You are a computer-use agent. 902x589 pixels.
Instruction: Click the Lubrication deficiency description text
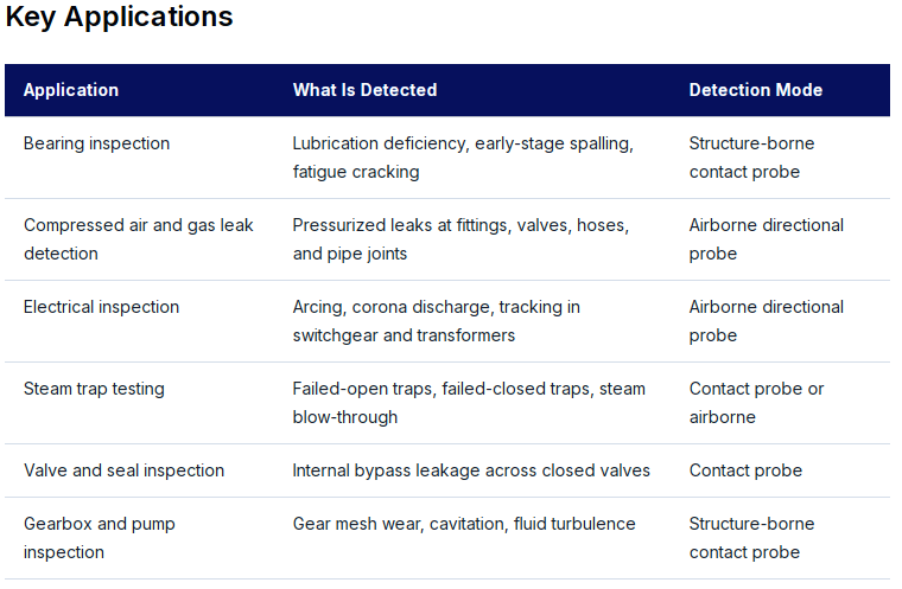tap(463, 158)
